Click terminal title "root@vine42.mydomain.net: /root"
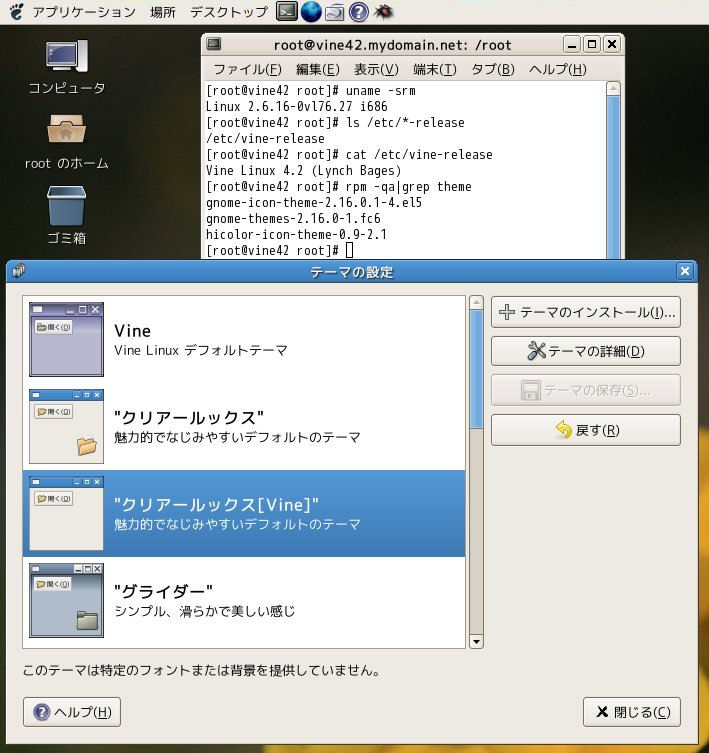709x753 pixels. (x=392, y=45)
